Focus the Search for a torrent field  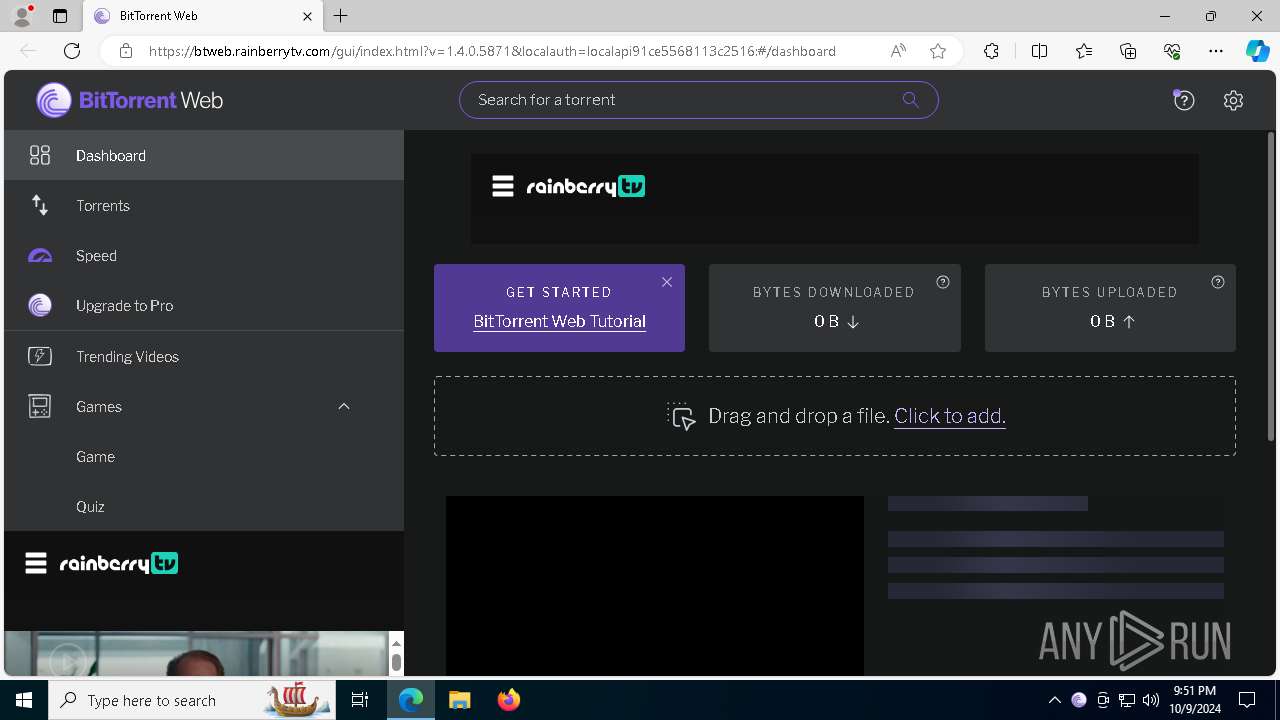[698, 99]
